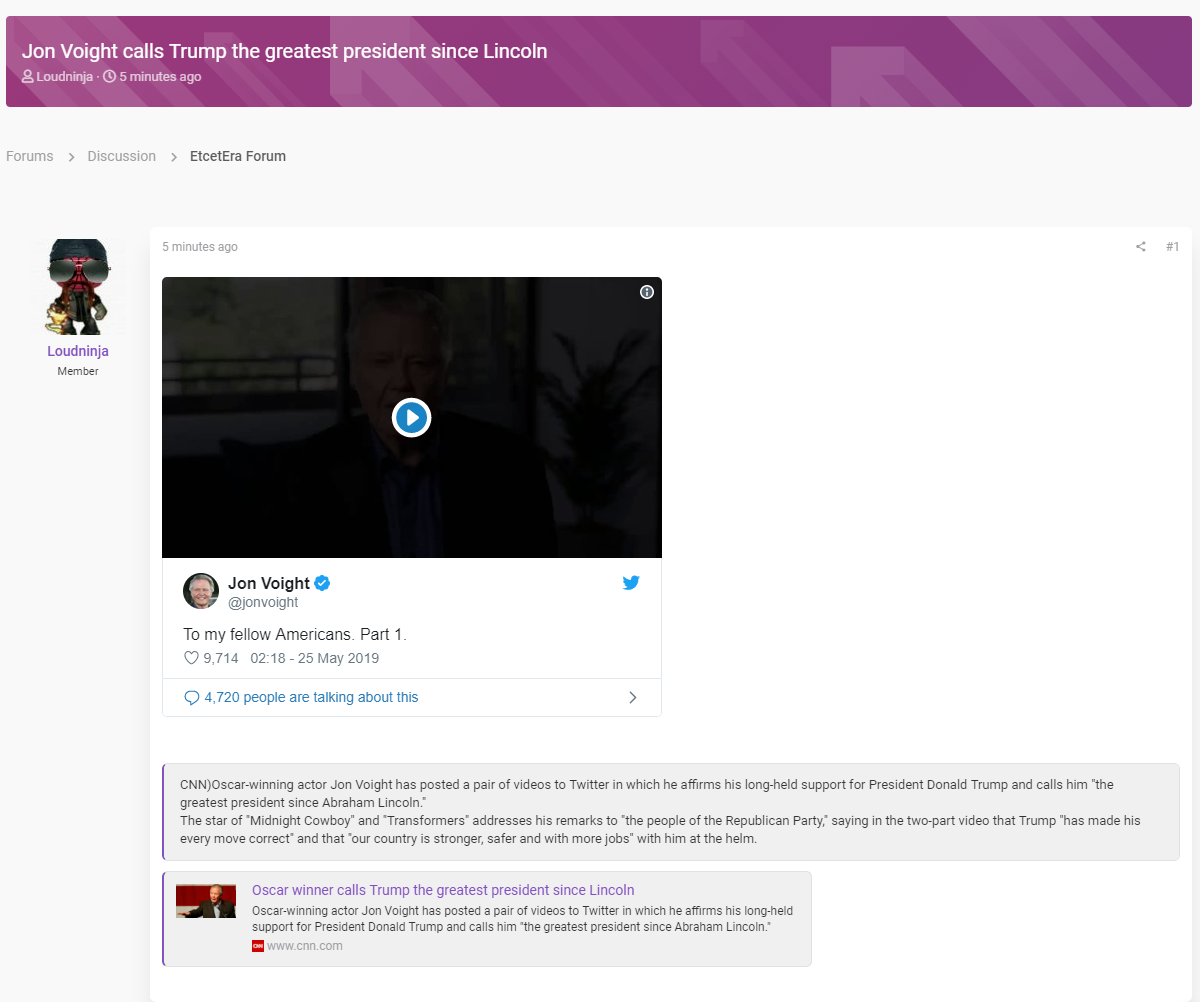
Task: Go to the Discussion breadcrumb
Action: (x=122, y=156)
